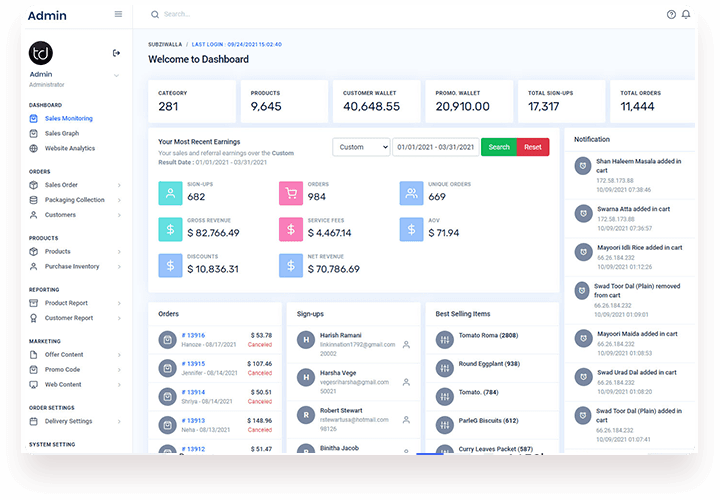720x500 pixels.
Task: Click the Web Content monitor icon
Action: tap(34, 385)
